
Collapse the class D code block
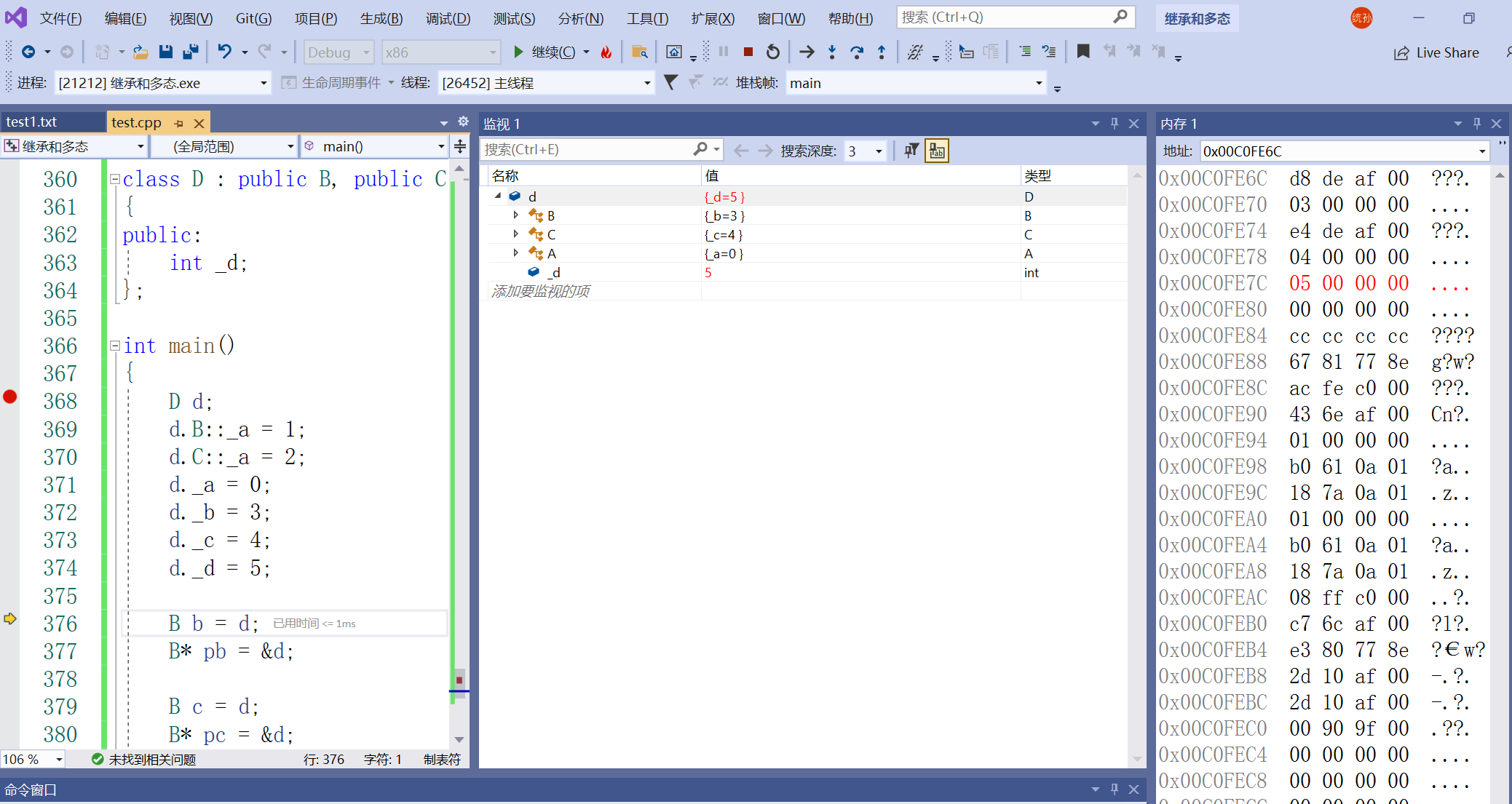114,179
